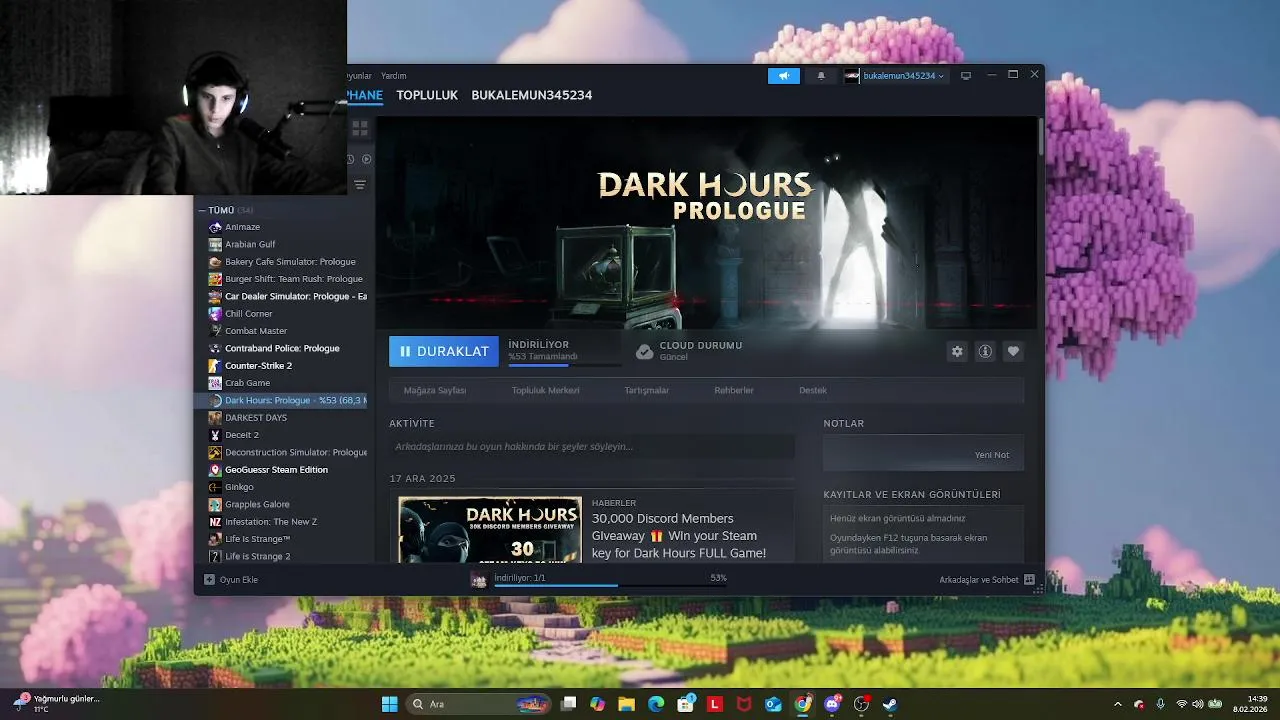The image size is (1280, 720).
Task: Open the Mağaza Sayfası tab
Action: coord(435,390)
